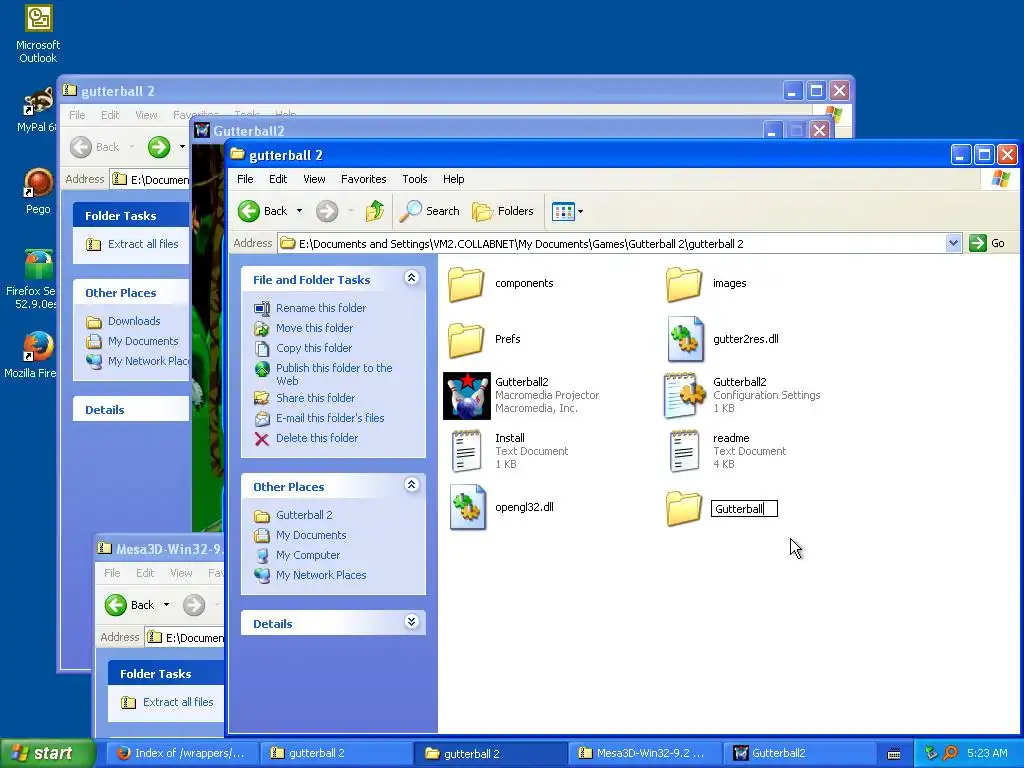Click Move this folder
Screen dimensions: 1024x768
click(x=314, y=328)
